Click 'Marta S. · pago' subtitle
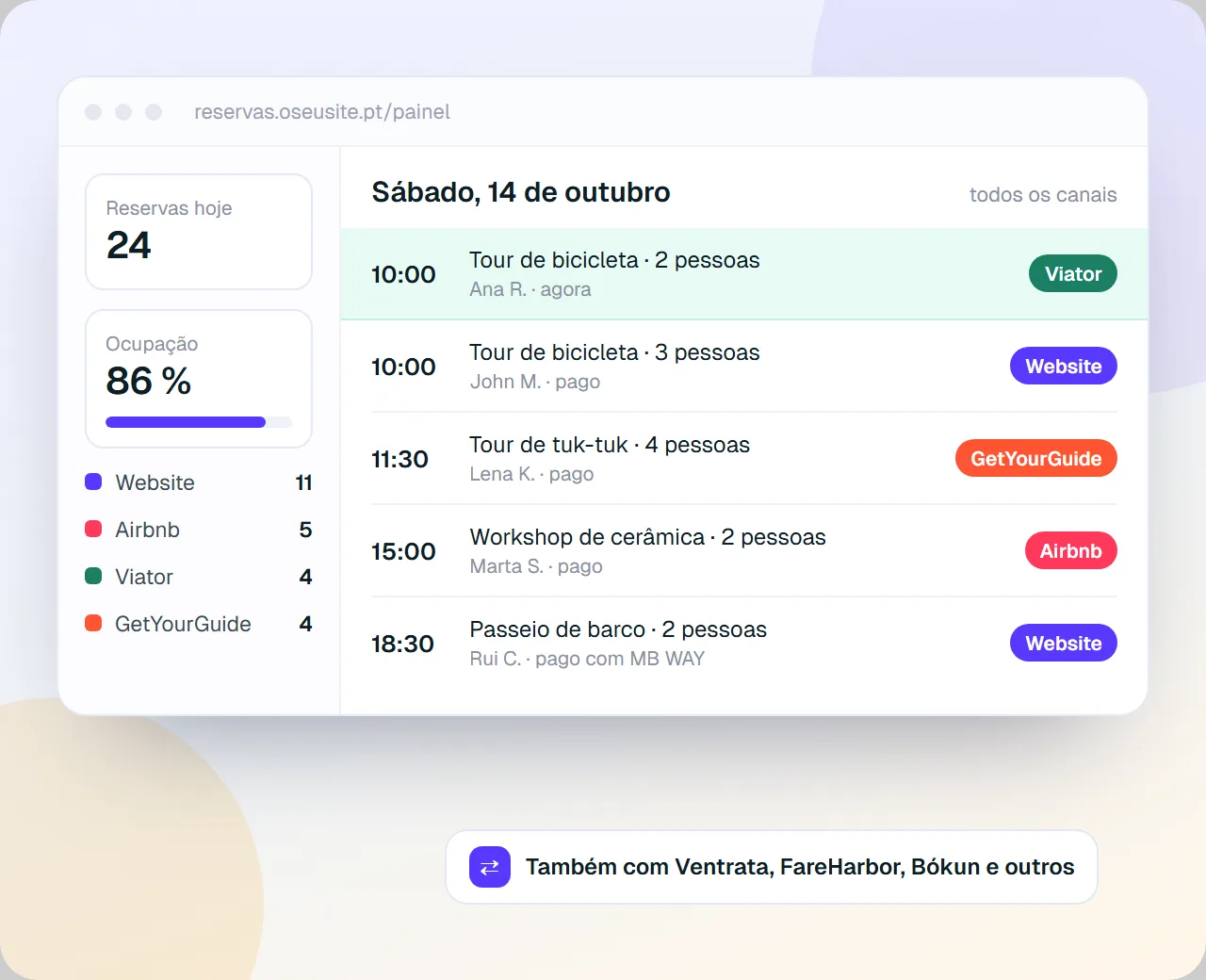This screenshot has width=1206, height=980. 536,566
